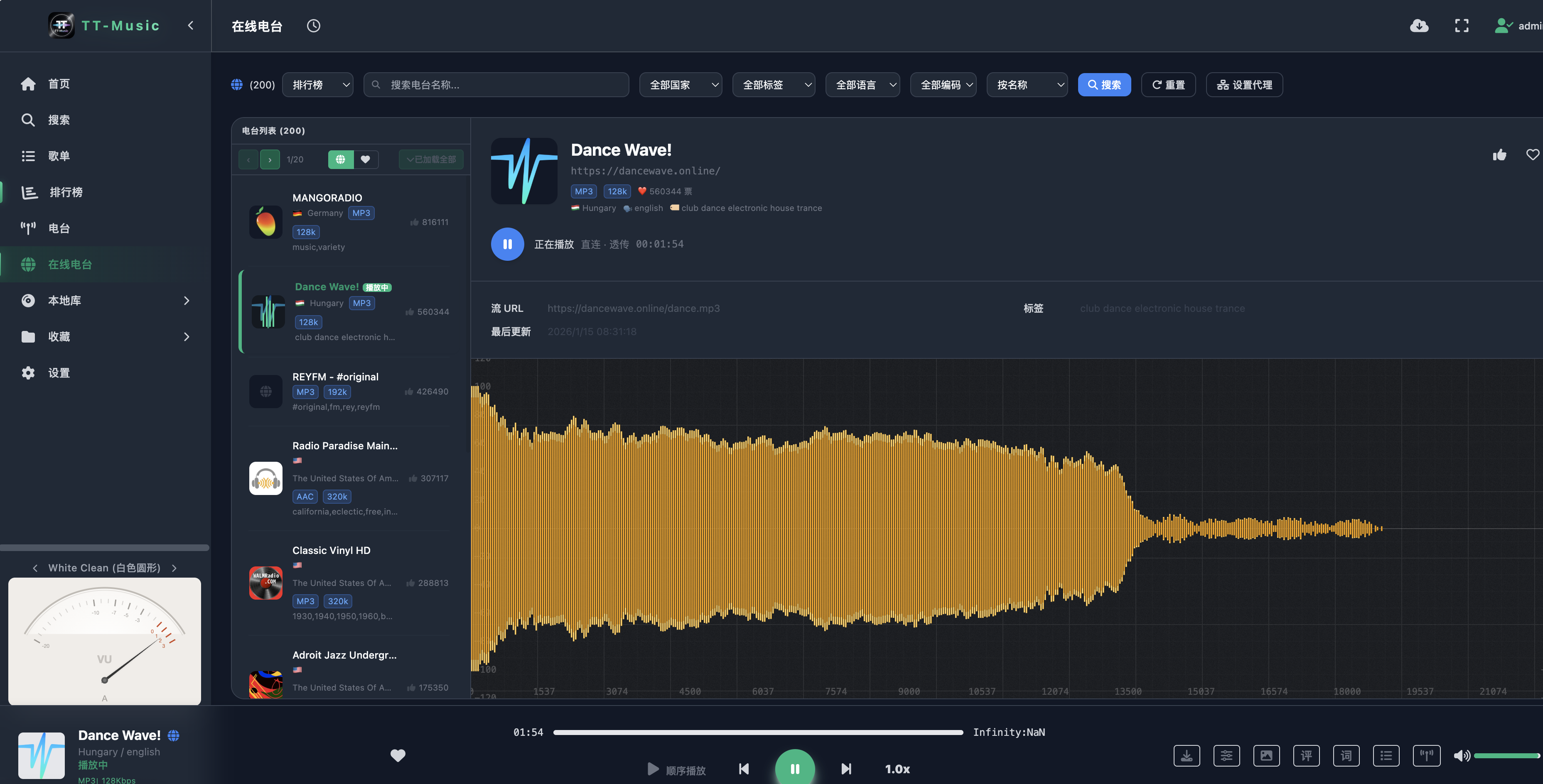The height and width of the screenshot is (784, 1543).
Task: Click the 设置代理 proxy button
Action: click(1244, 85)
